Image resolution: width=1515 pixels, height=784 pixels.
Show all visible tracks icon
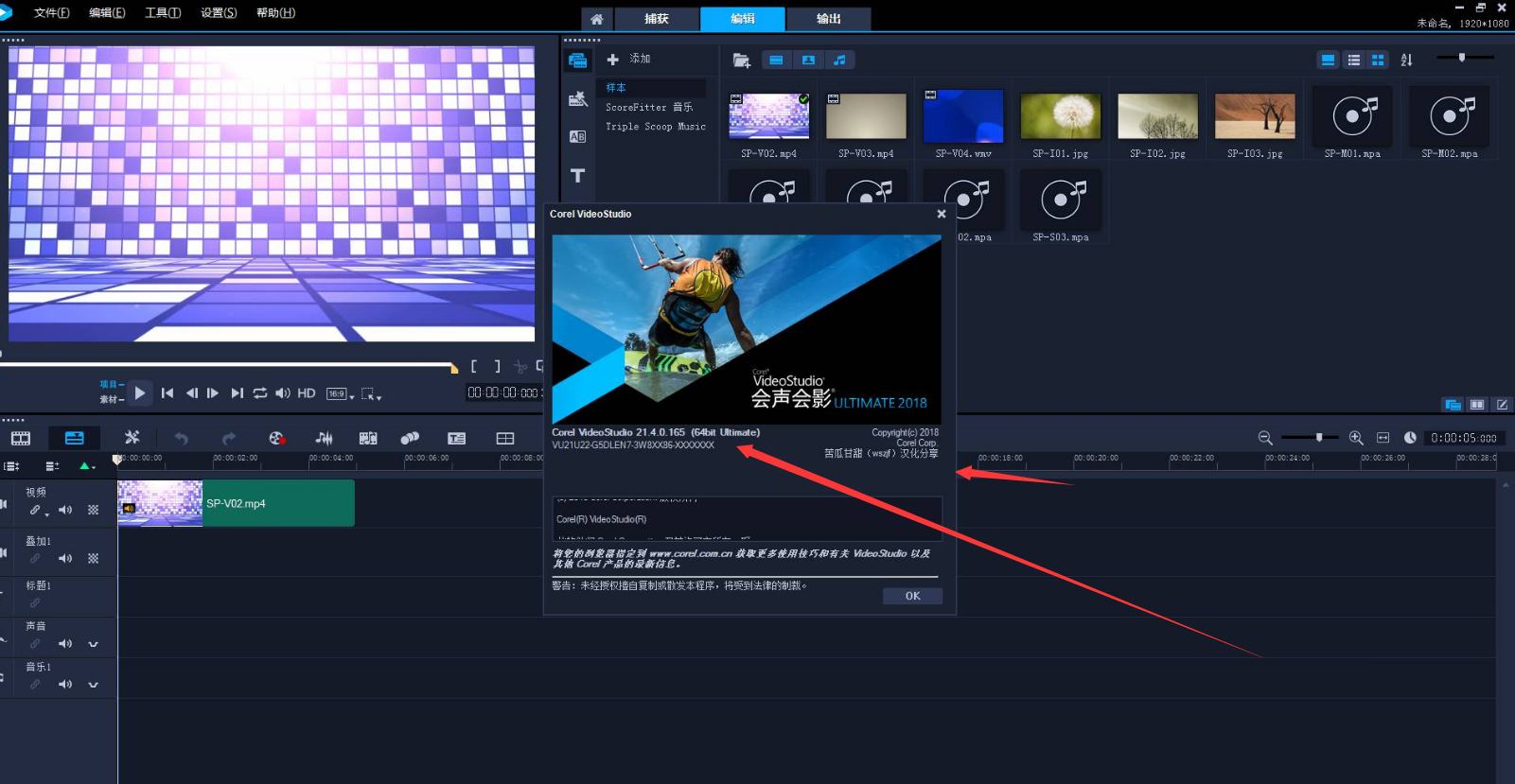pos(11,466)
